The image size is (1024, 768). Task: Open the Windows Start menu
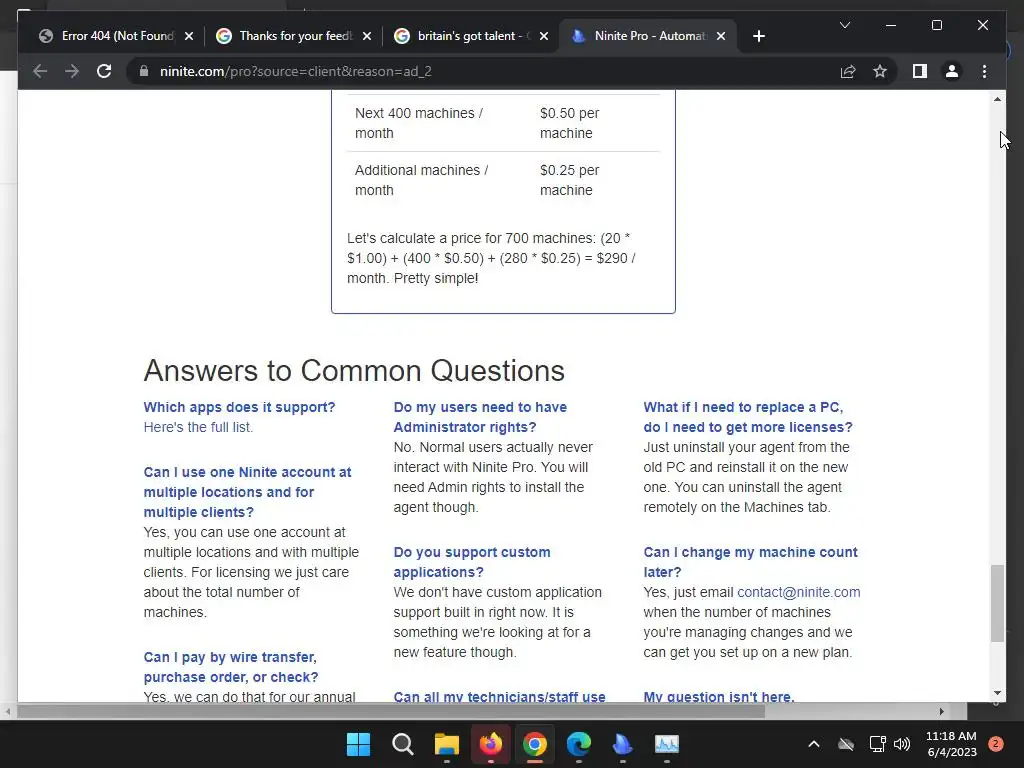pos(359,744)
